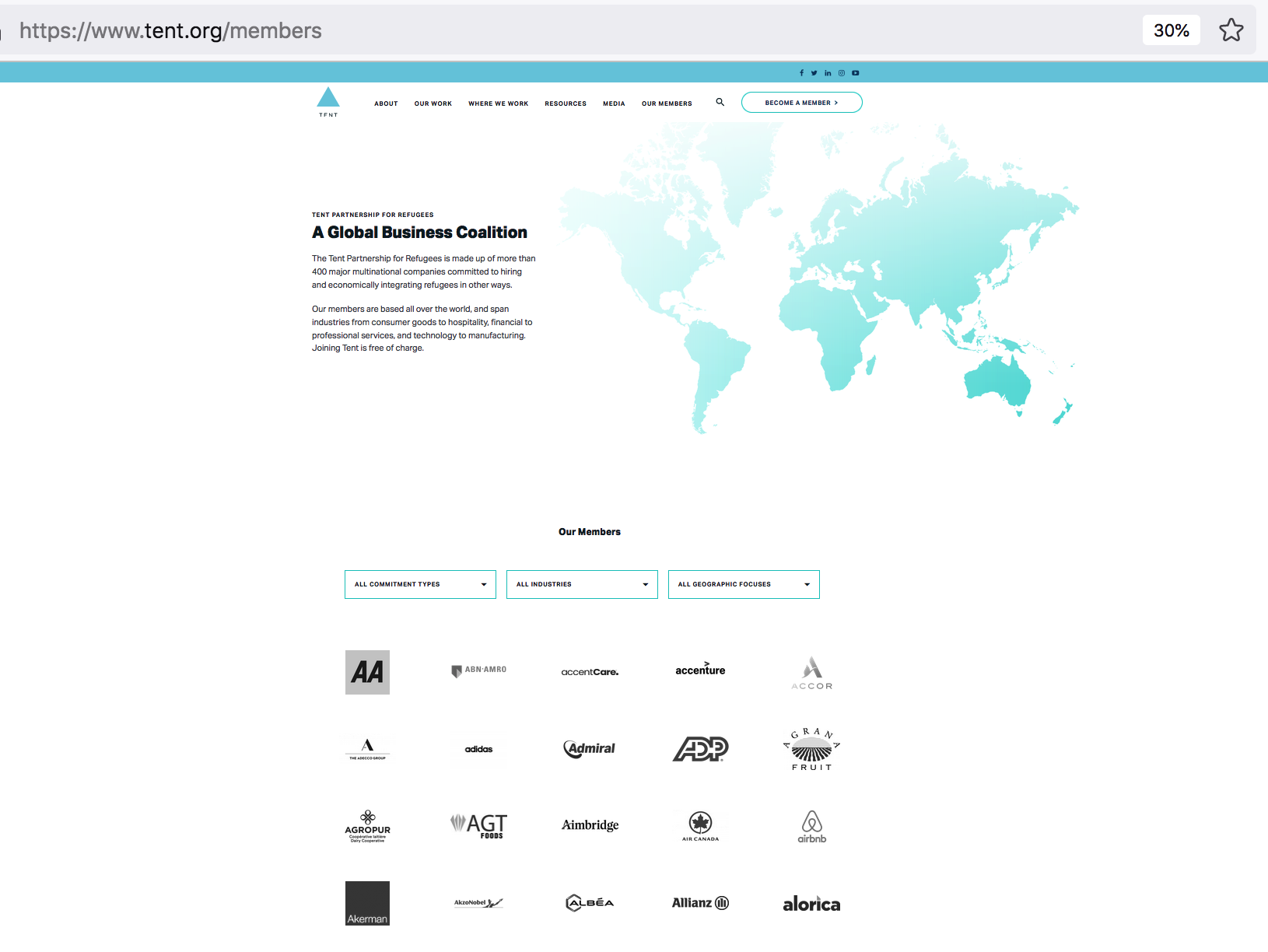Go home via the Tent triangle logo

coord(328,102)
